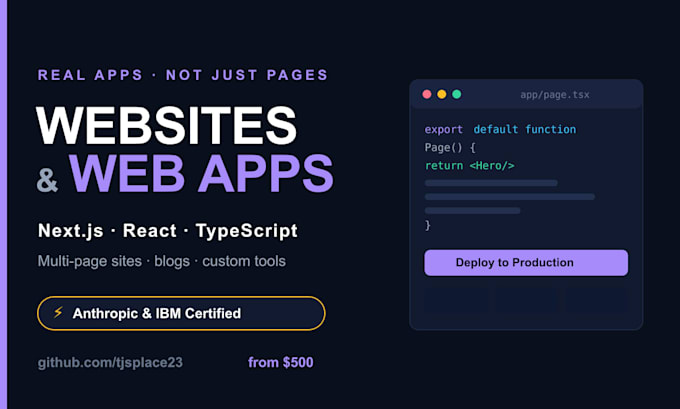Image resolution: width=680 pixels, height=409 pixels.
Task: Select the app/page.tsx file title
Action: point(555,95)
